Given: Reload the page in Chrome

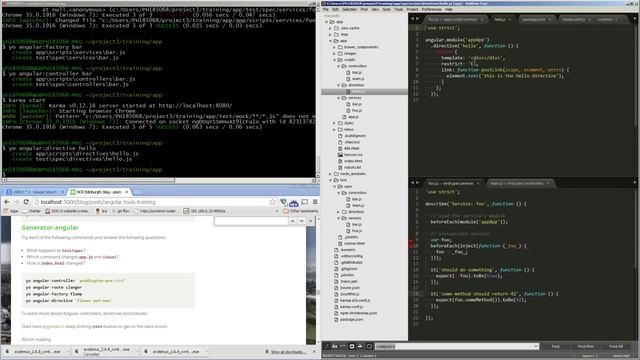Looking at the screenshot, I should pos(26,202).
